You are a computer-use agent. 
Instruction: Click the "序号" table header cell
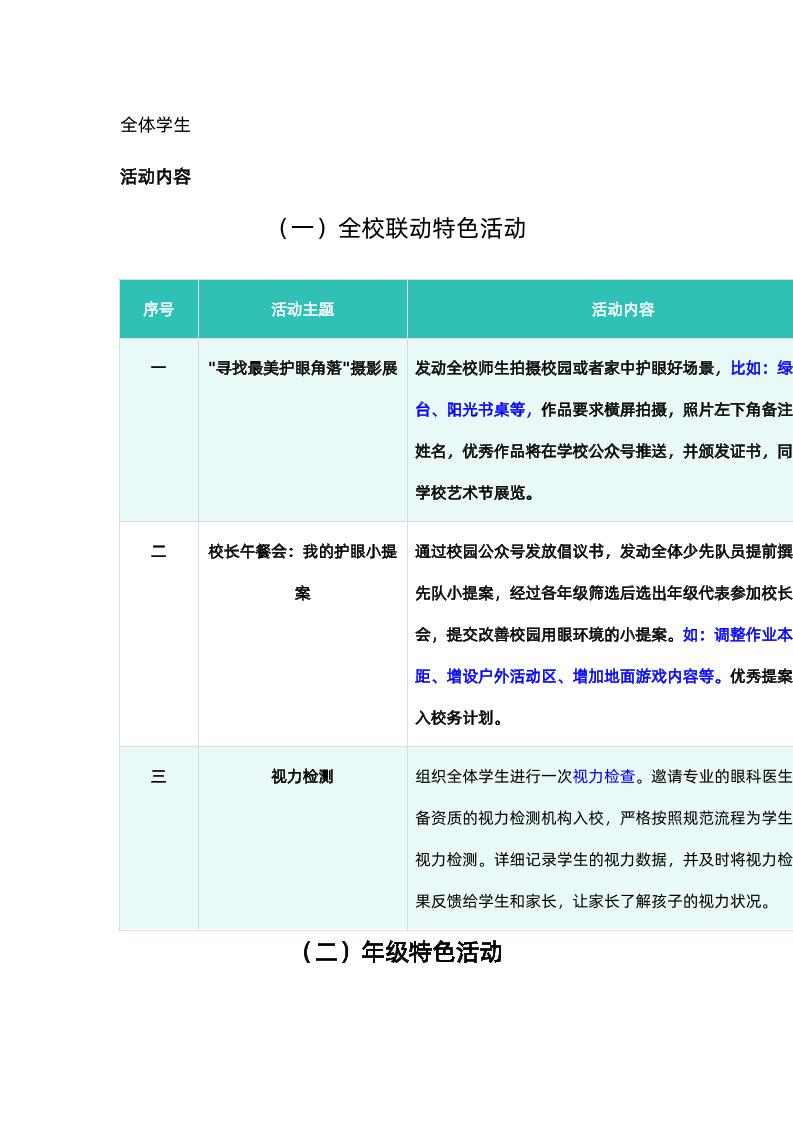pos(158,310)
